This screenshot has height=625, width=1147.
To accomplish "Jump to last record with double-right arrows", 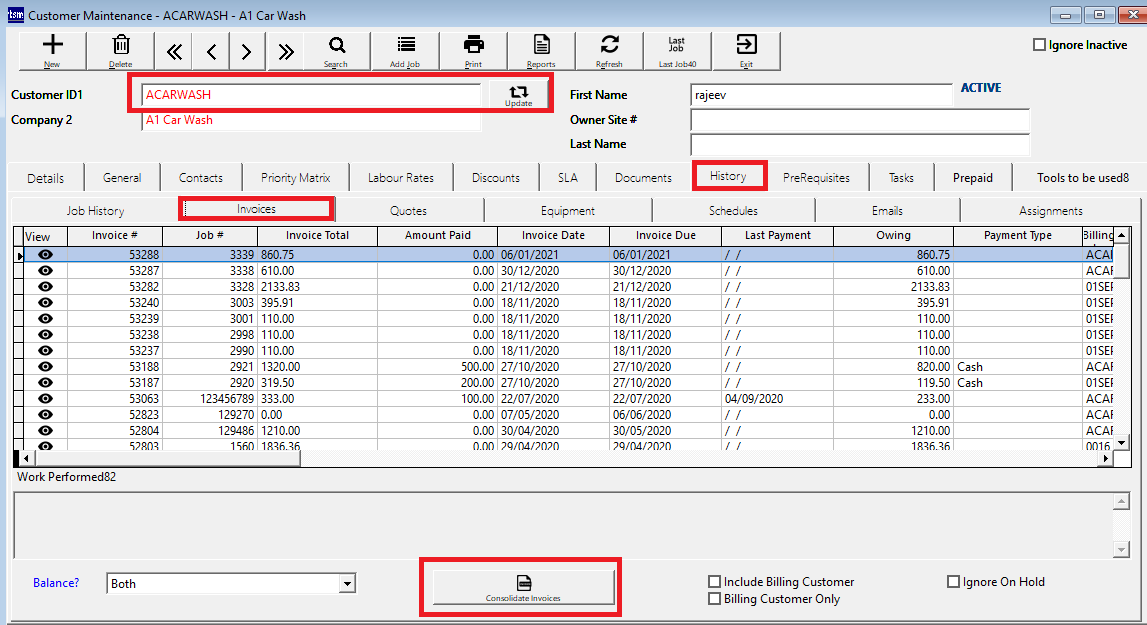I will tap(285, 52).
